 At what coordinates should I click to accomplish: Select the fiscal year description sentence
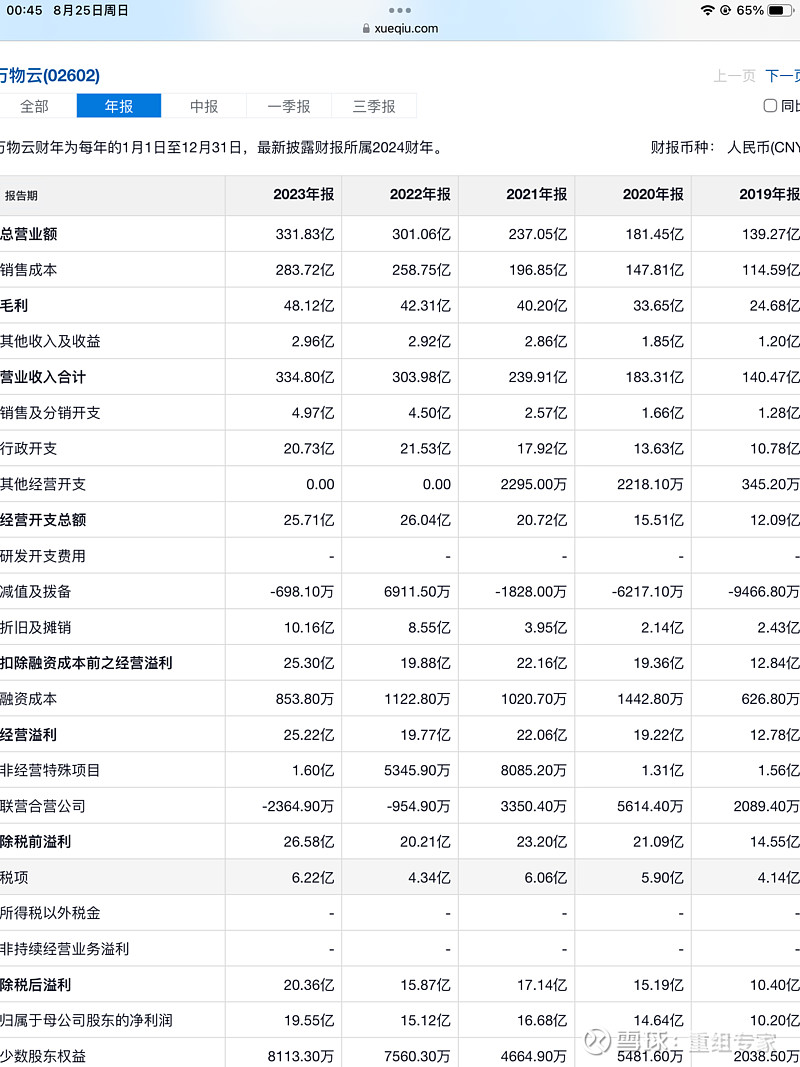[x=222, y=148]
